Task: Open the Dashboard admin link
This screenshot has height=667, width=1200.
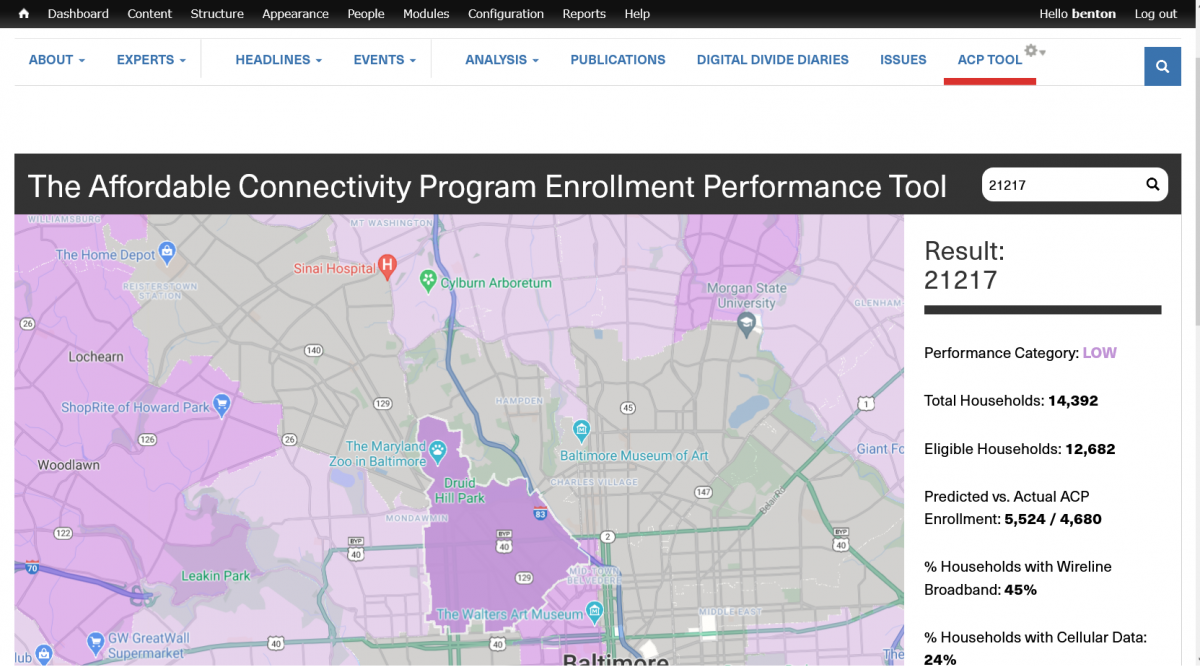Action: [78, 13]
